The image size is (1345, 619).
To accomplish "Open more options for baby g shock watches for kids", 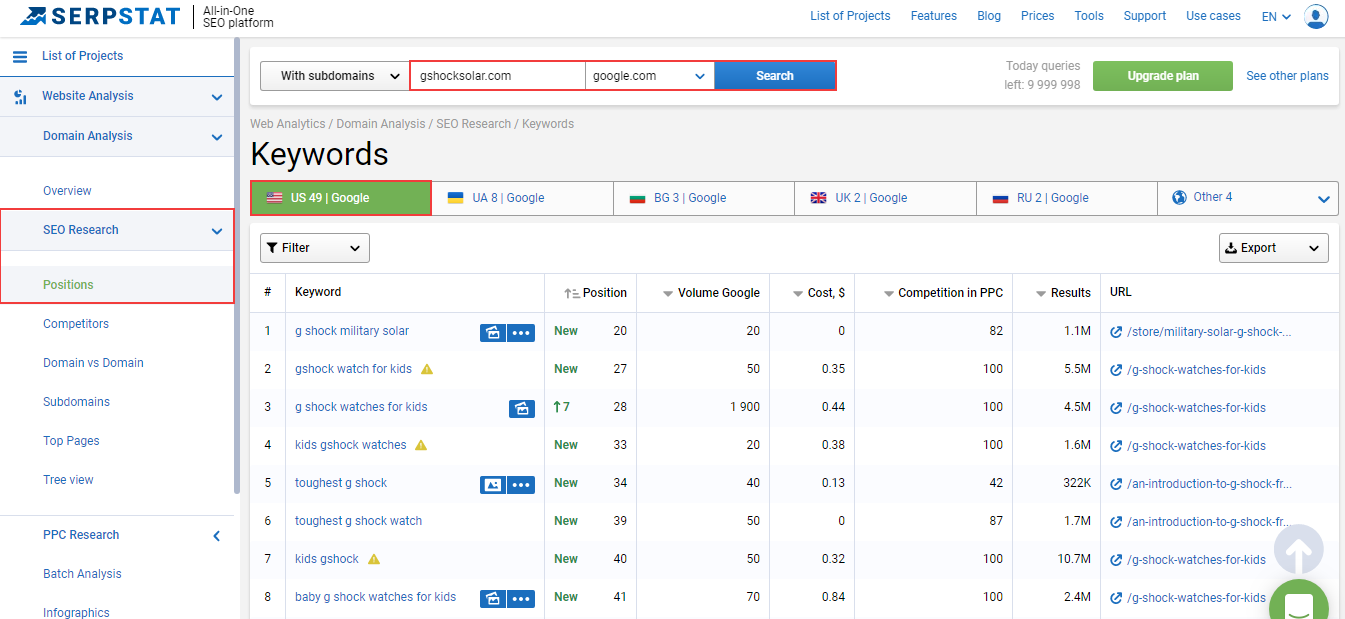I will point(521,598).
